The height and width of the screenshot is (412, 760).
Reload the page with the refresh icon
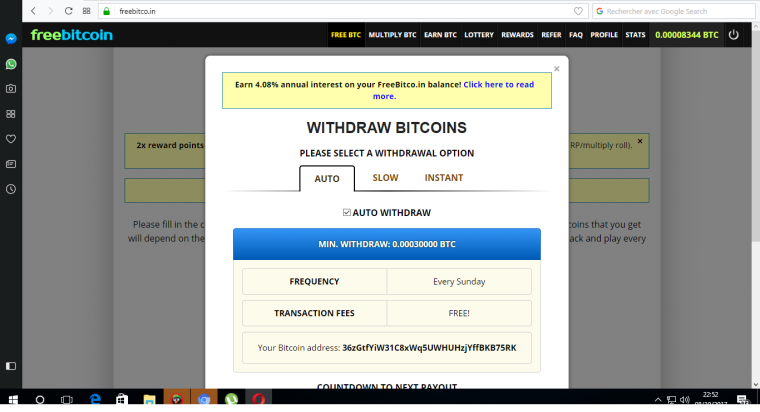coord(68,11)
